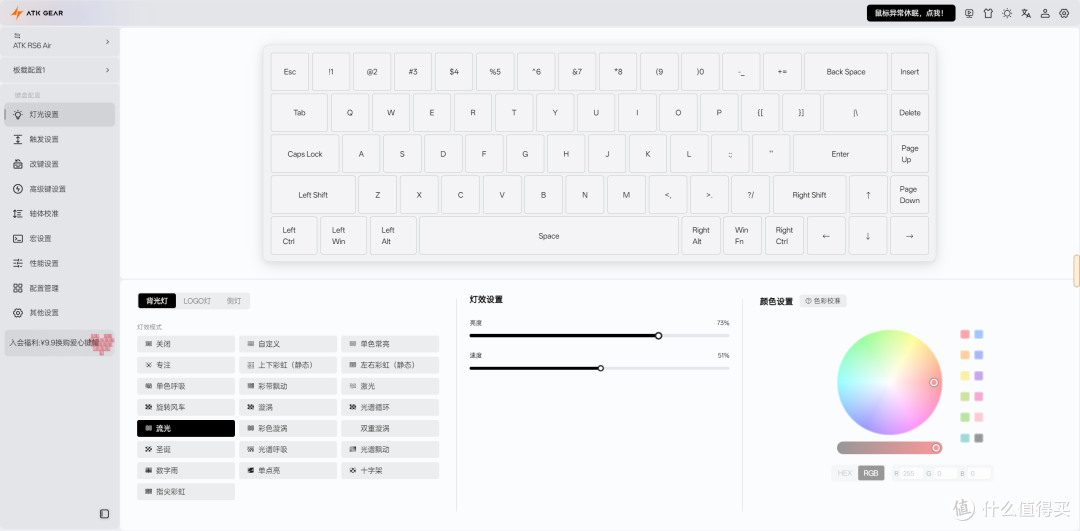Choose the 圣诞 effect
The image size is (1080, 531).
pyautogui.click(x=186, y=450)
